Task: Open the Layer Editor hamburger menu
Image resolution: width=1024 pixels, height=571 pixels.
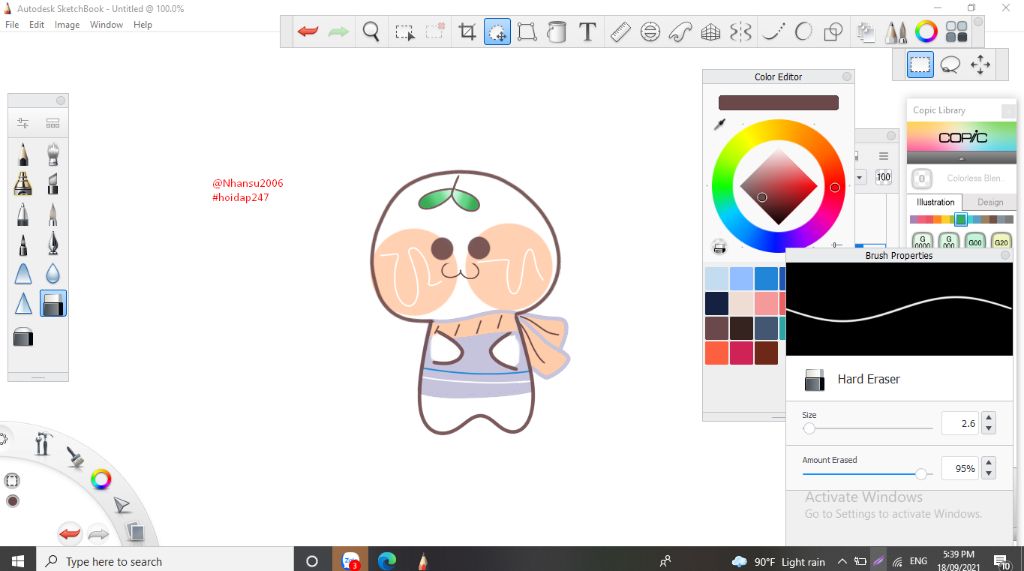Action: (x=884, y=156)
